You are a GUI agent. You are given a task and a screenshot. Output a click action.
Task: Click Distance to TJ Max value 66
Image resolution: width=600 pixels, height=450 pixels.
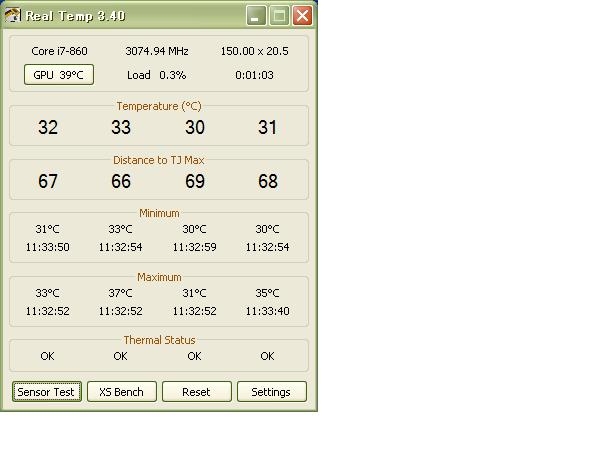click(121, 181)
